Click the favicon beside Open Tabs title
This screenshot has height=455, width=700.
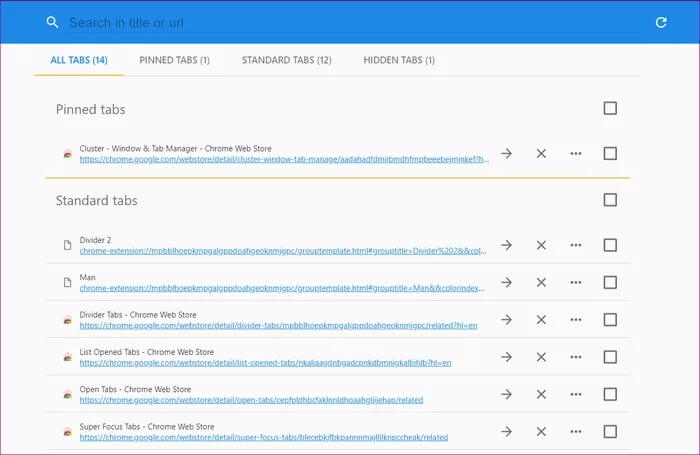(67, 395)
